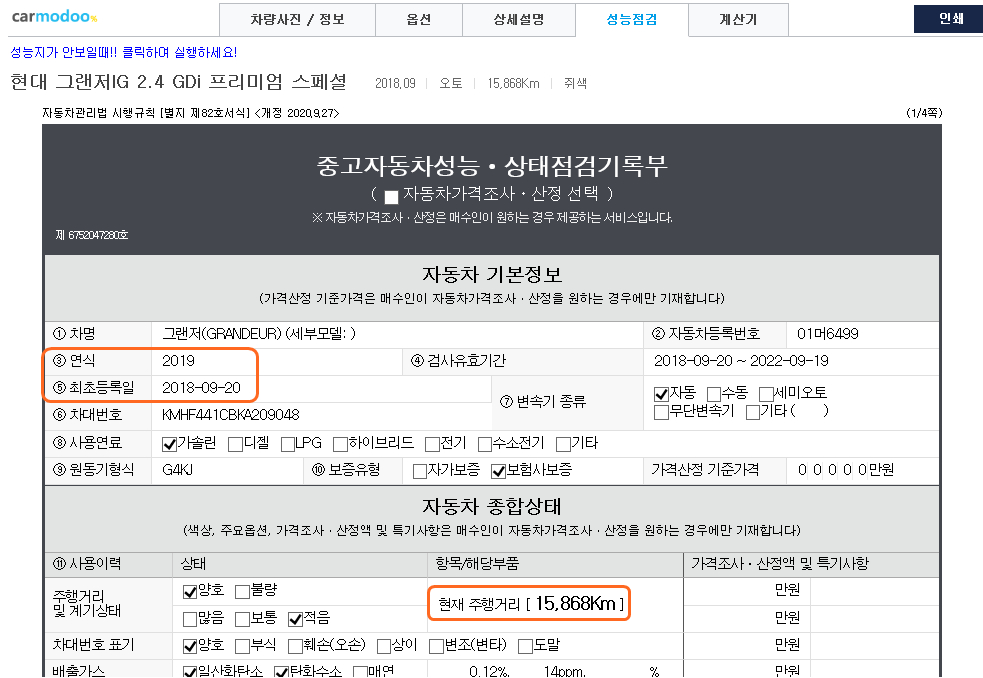
Task: Select the first registration date 2018-09-20
Action: click(x=201, y=388)
